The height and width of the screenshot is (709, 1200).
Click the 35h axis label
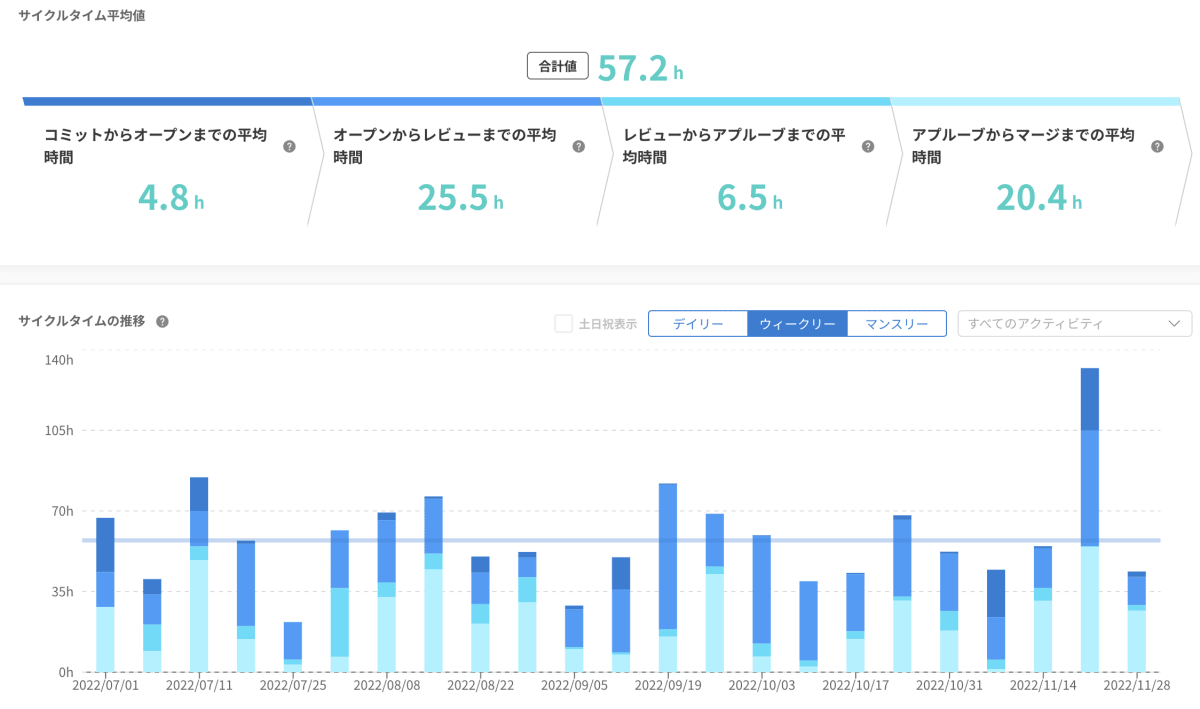(62, 591)
